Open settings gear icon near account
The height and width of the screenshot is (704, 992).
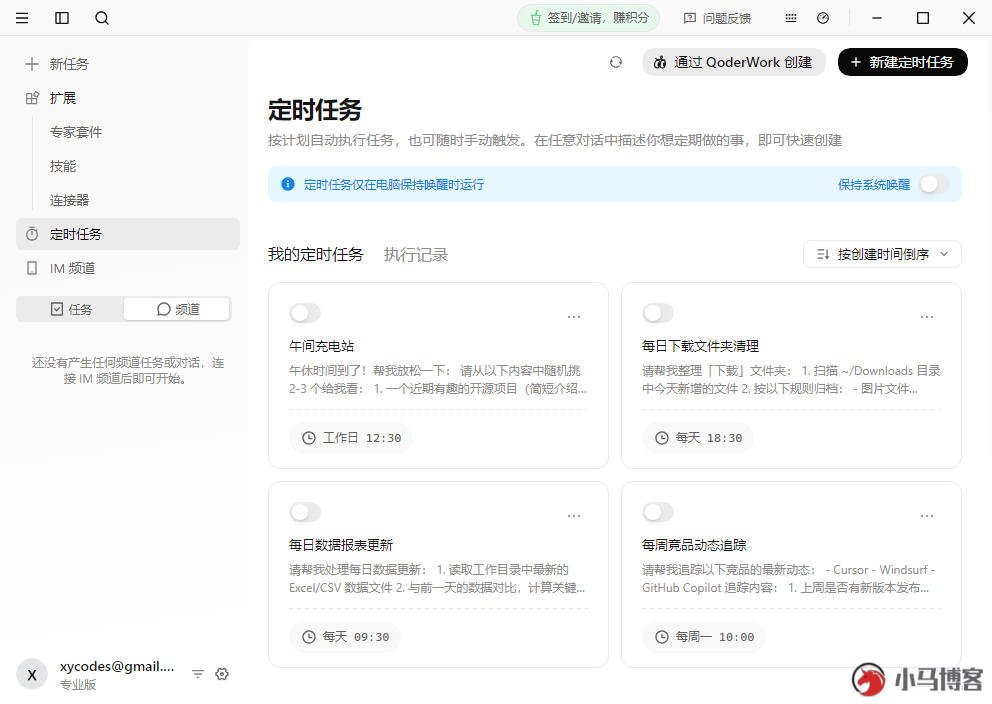222,674
